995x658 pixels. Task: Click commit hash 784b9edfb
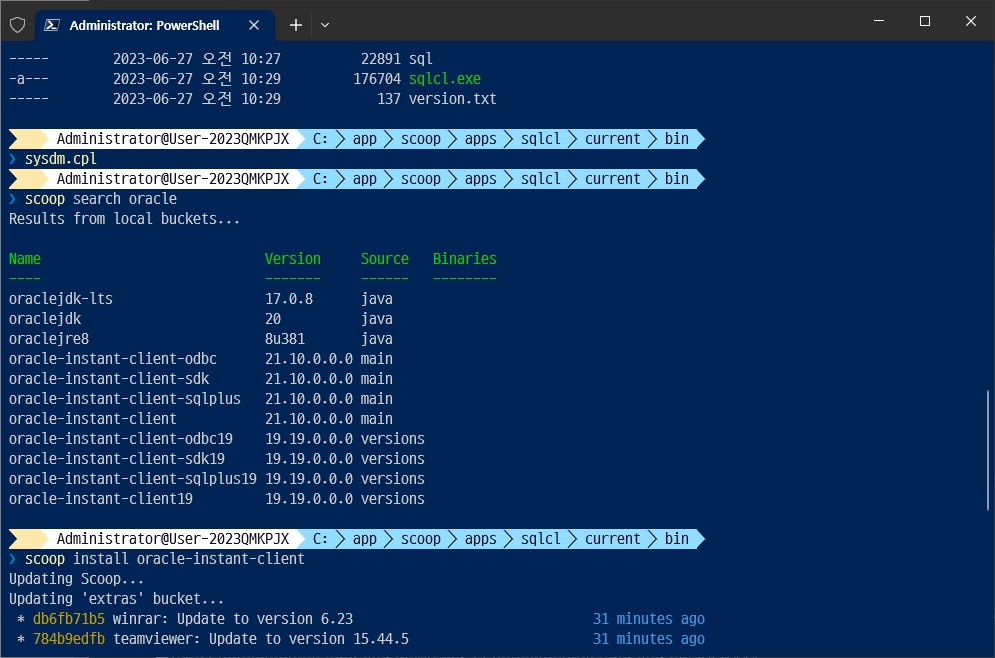click(x=69, y=639)
